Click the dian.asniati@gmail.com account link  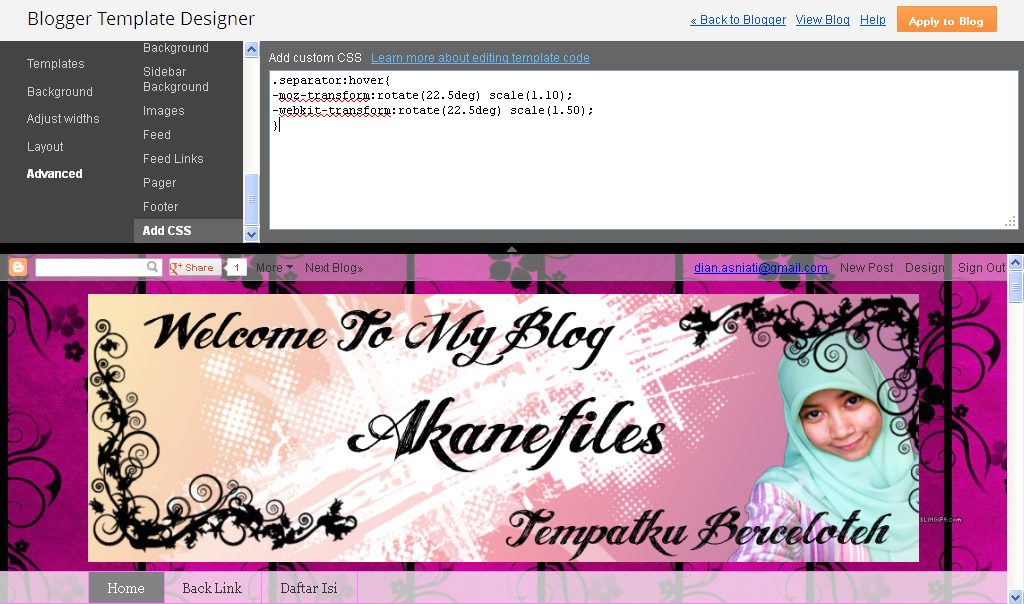pyautogui.click(x=761, y=268)
